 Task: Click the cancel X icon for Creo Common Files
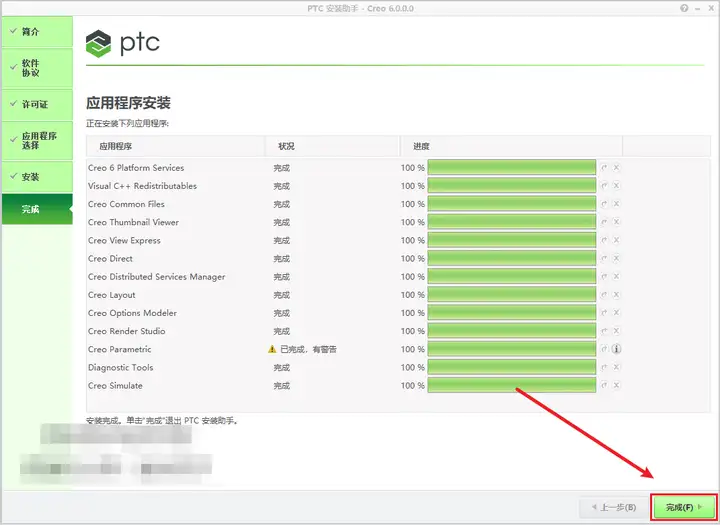coord(616,204)
